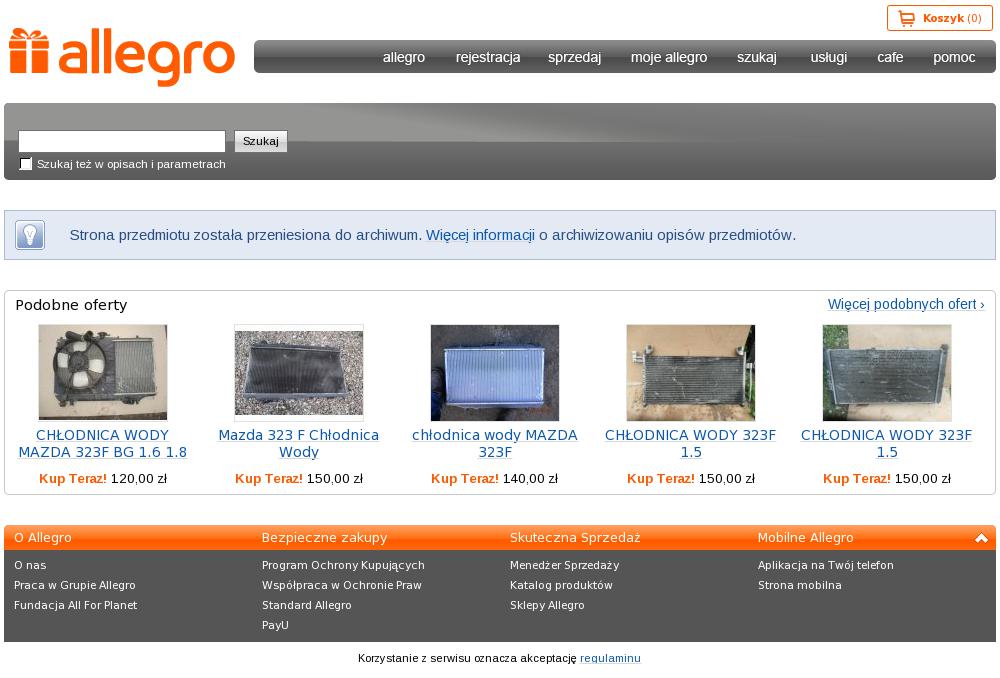Open 'Mazda 323 F Chłodnica Wody' title link
The height and width of the screenshot is (678, 1000).
pyautogui.click(x=299, y=443)
